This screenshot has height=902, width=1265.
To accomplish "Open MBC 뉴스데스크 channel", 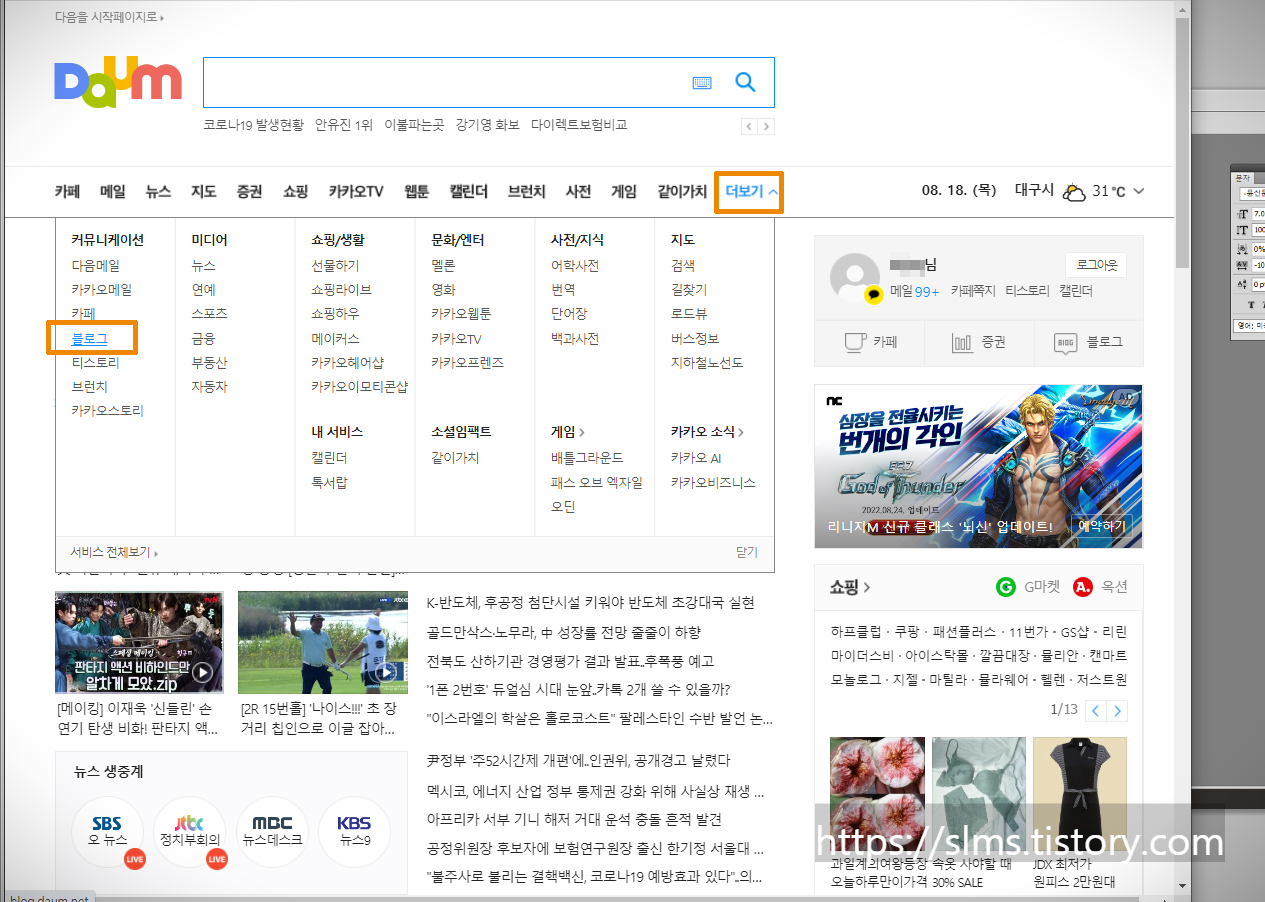I will pyautogui.click(x=272, y=832).
